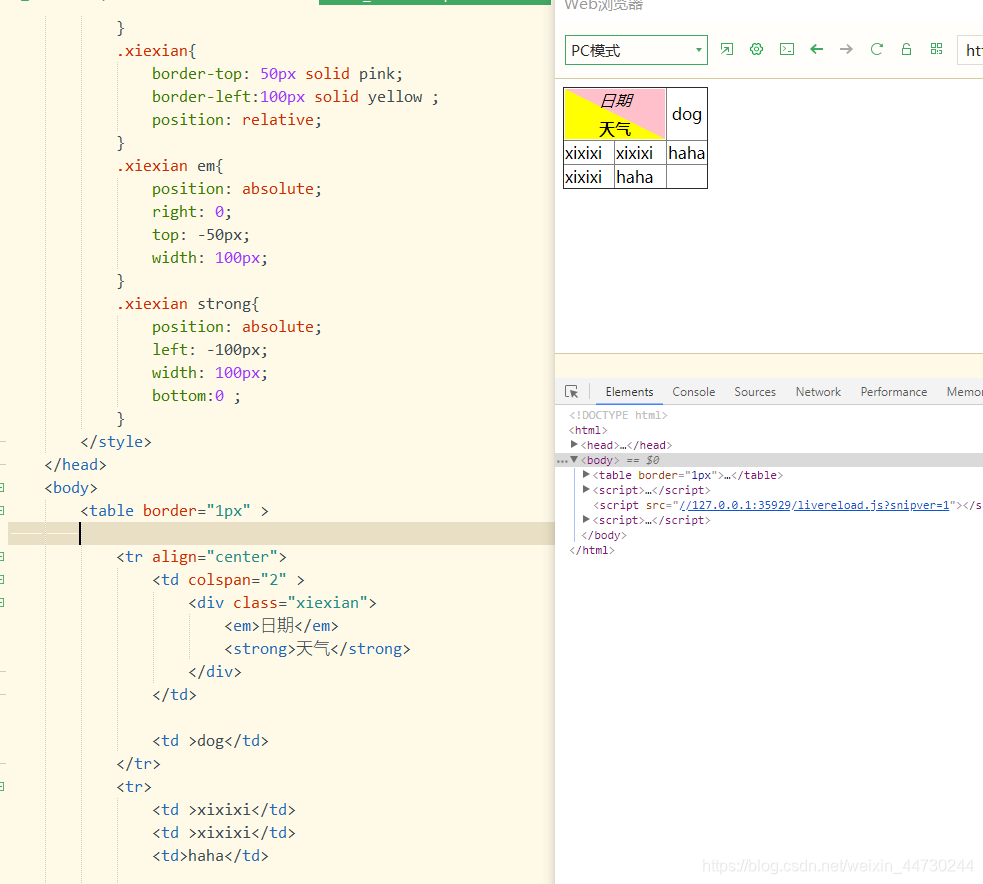
Task: Select the closing </body> line in DevTools
Action: click(x=604, y=535)
